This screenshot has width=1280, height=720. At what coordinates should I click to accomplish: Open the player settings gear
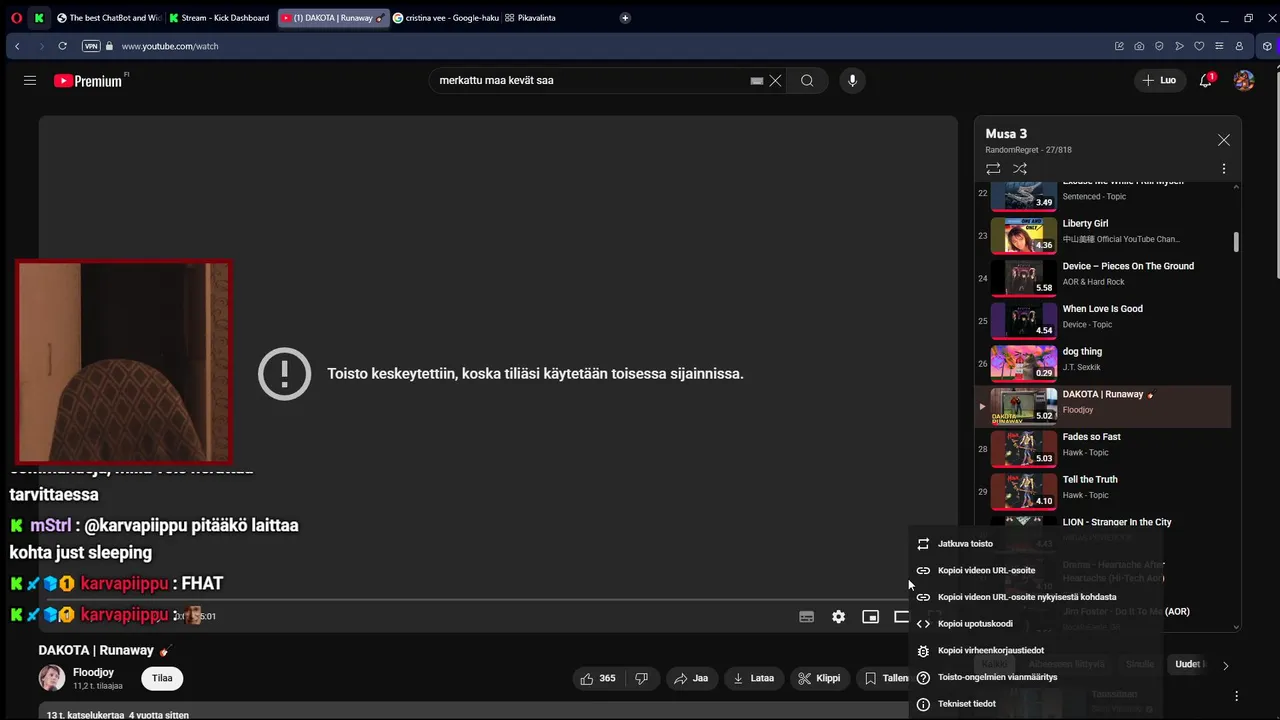pos(838,617)
